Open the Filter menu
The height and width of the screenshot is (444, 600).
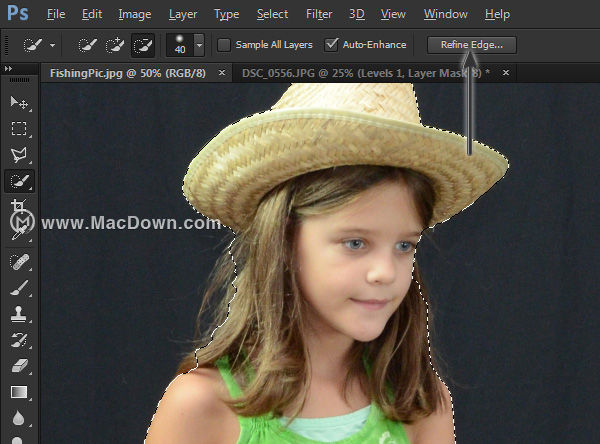pyautogui.click(x=319, y=14)
